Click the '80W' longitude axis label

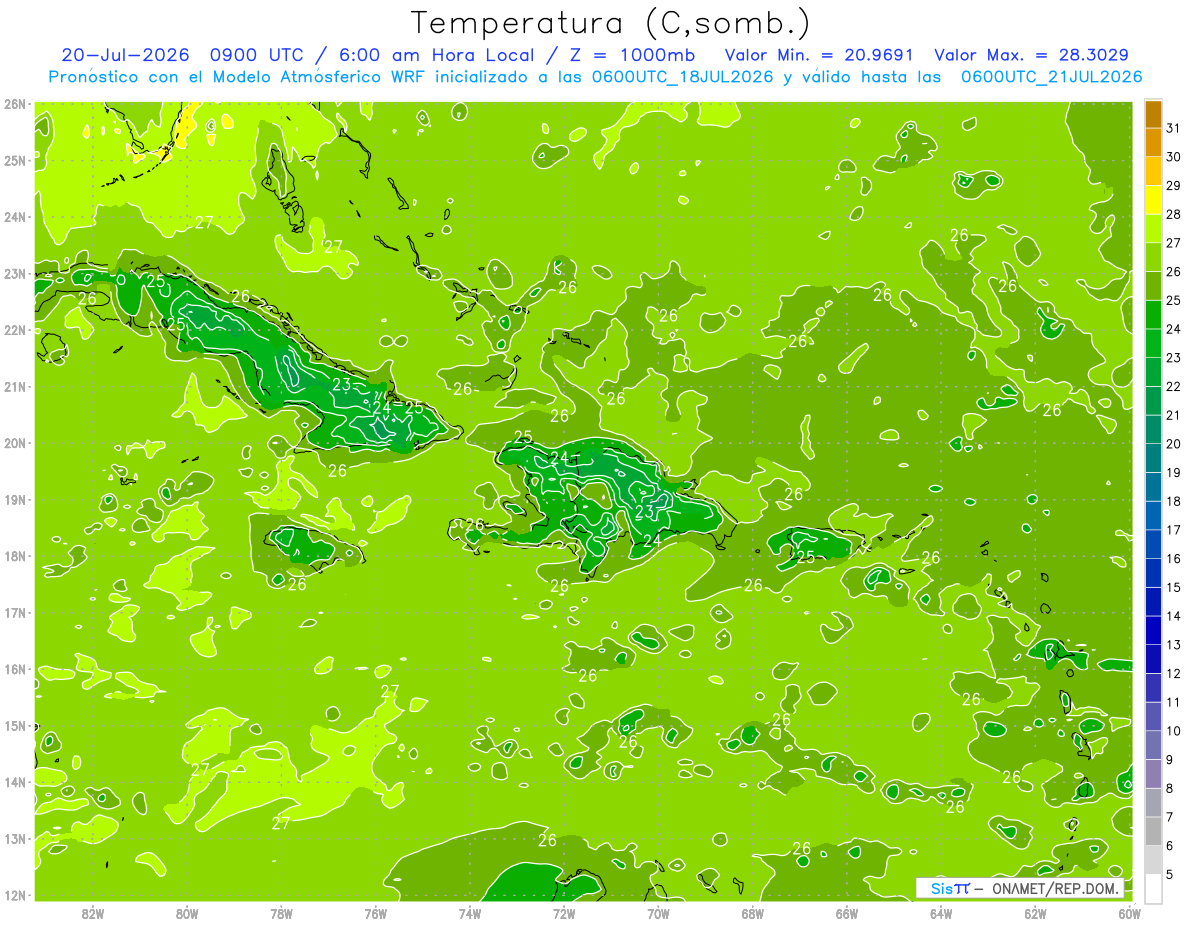point(187,913)
